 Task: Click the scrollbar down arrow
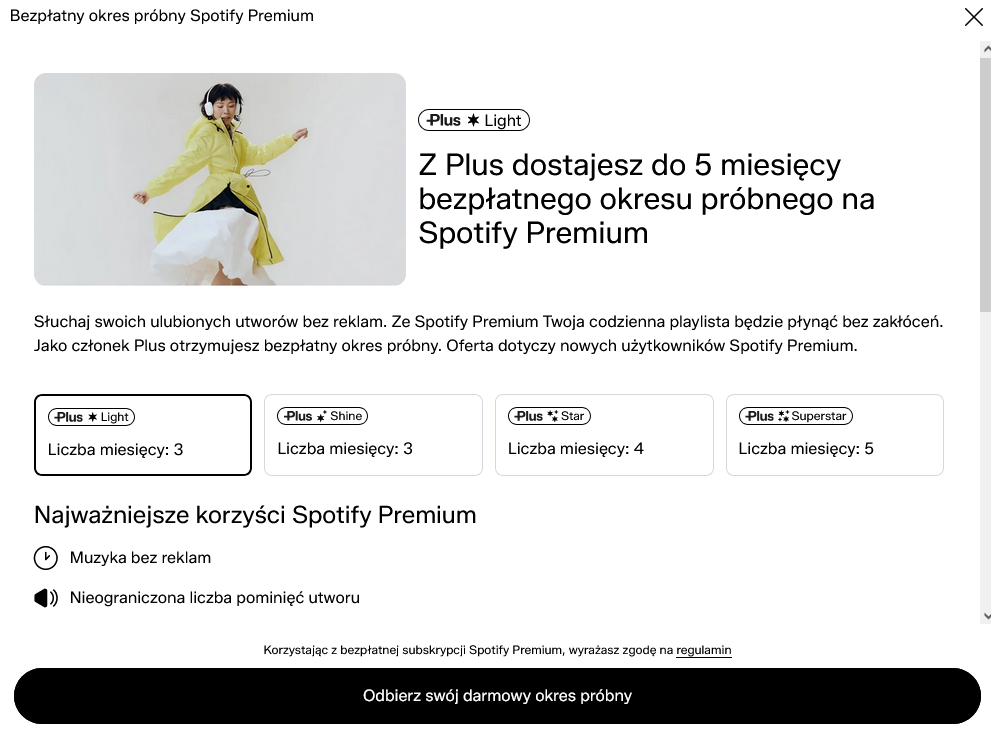coord(986,616)
